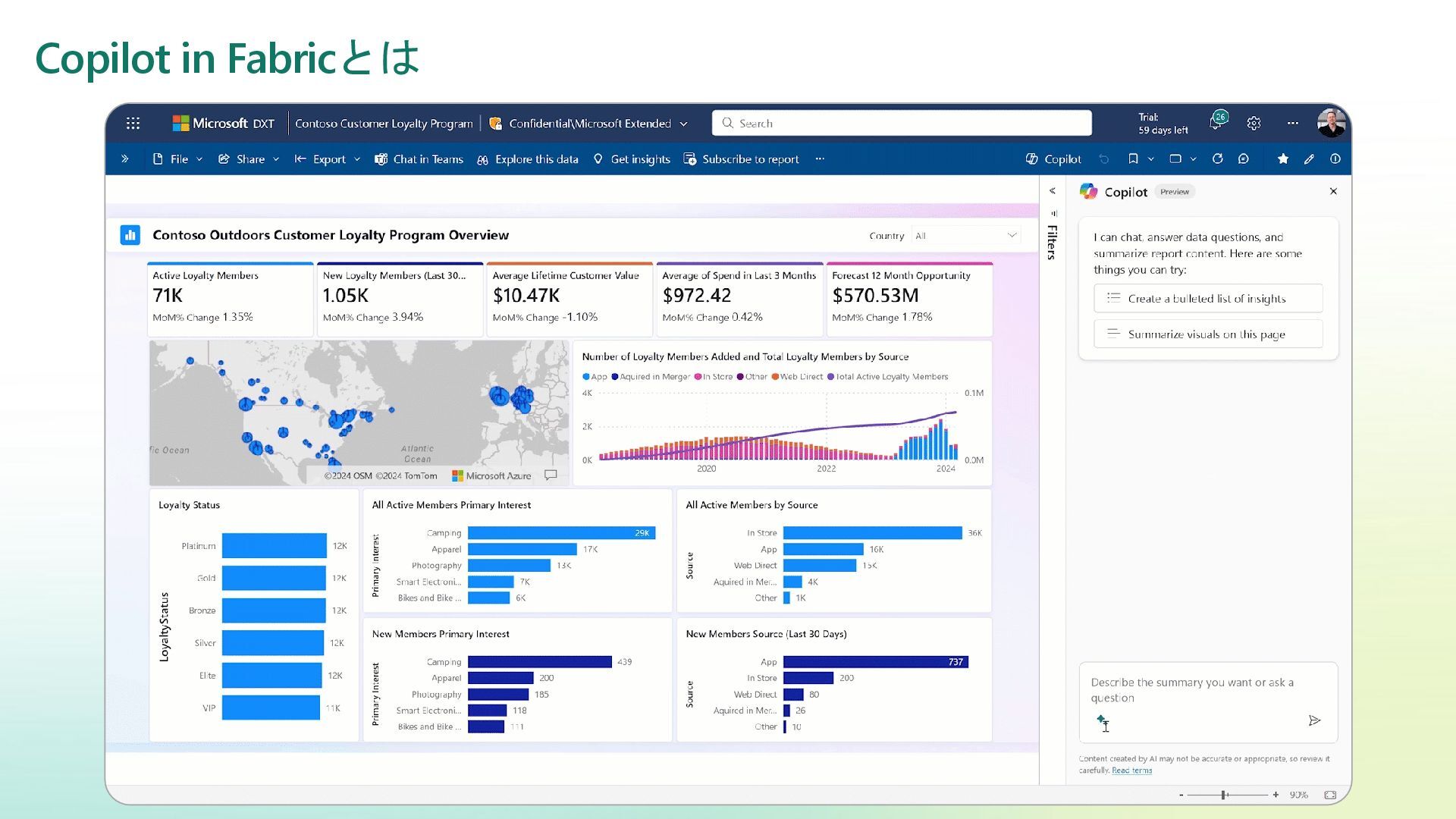Expand the bookmark dropdown arrow
The image size is (1456, 819).
coord(1151,158)
